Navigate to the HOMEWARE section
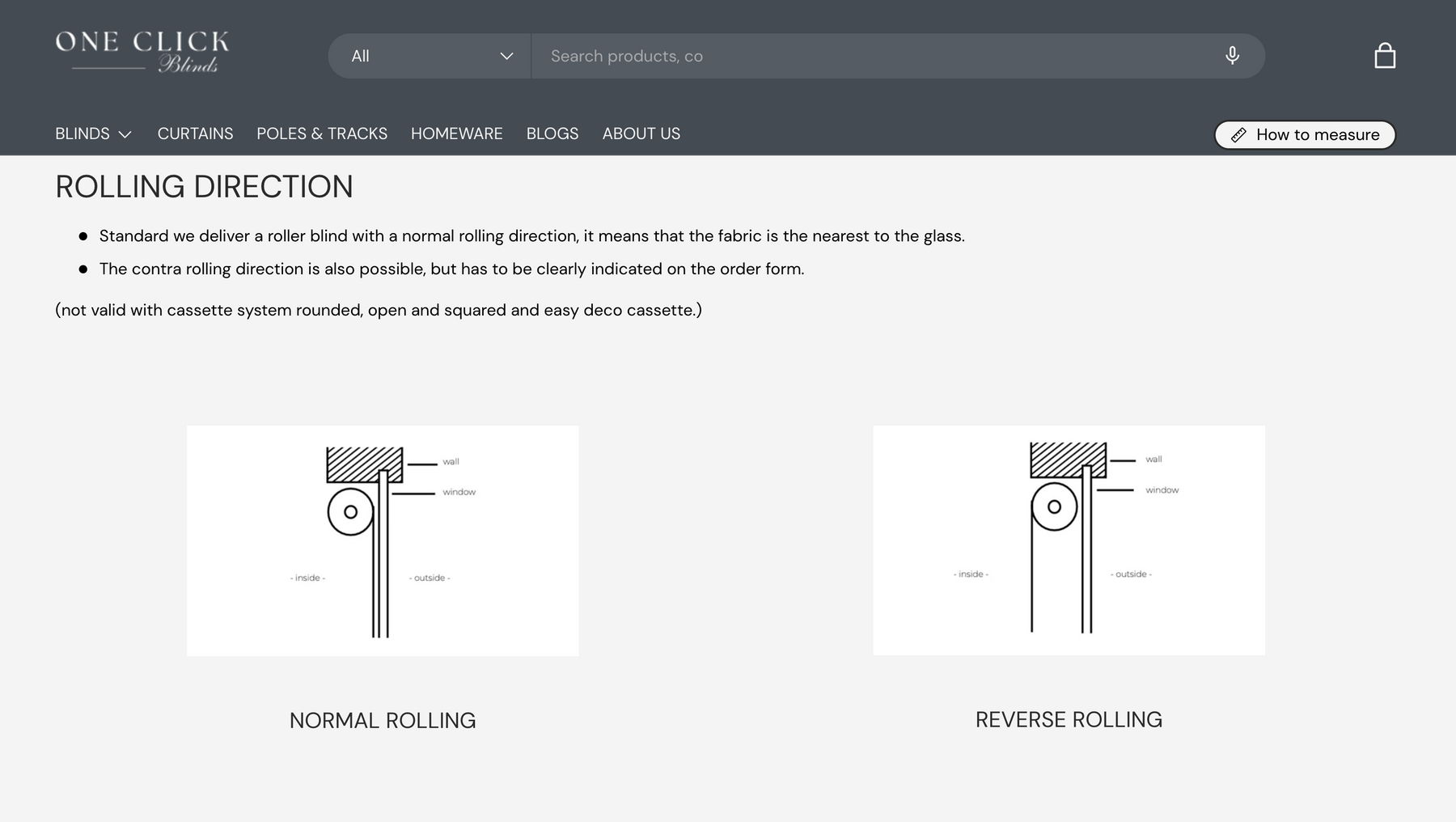Viewport: 1456px width, 822px height. 457,133
